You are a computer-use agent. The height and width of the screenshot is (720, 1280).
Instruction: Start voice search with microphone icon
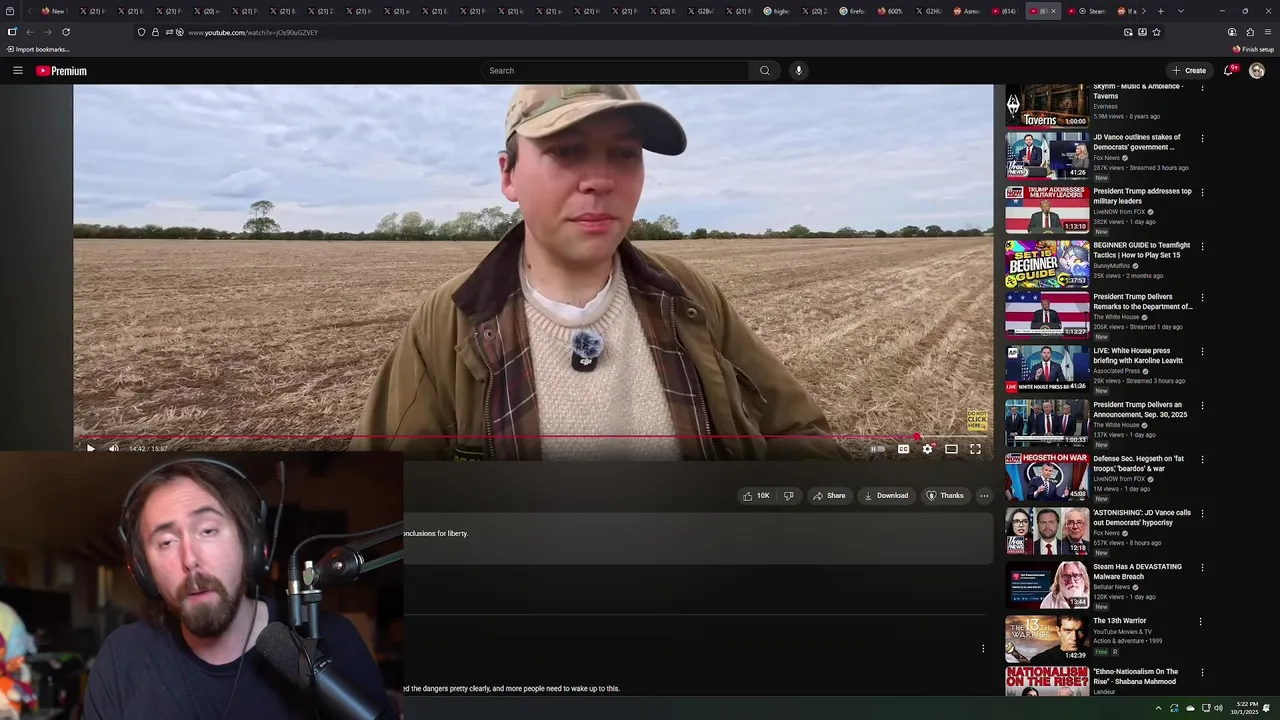click(x=798, y=70)
